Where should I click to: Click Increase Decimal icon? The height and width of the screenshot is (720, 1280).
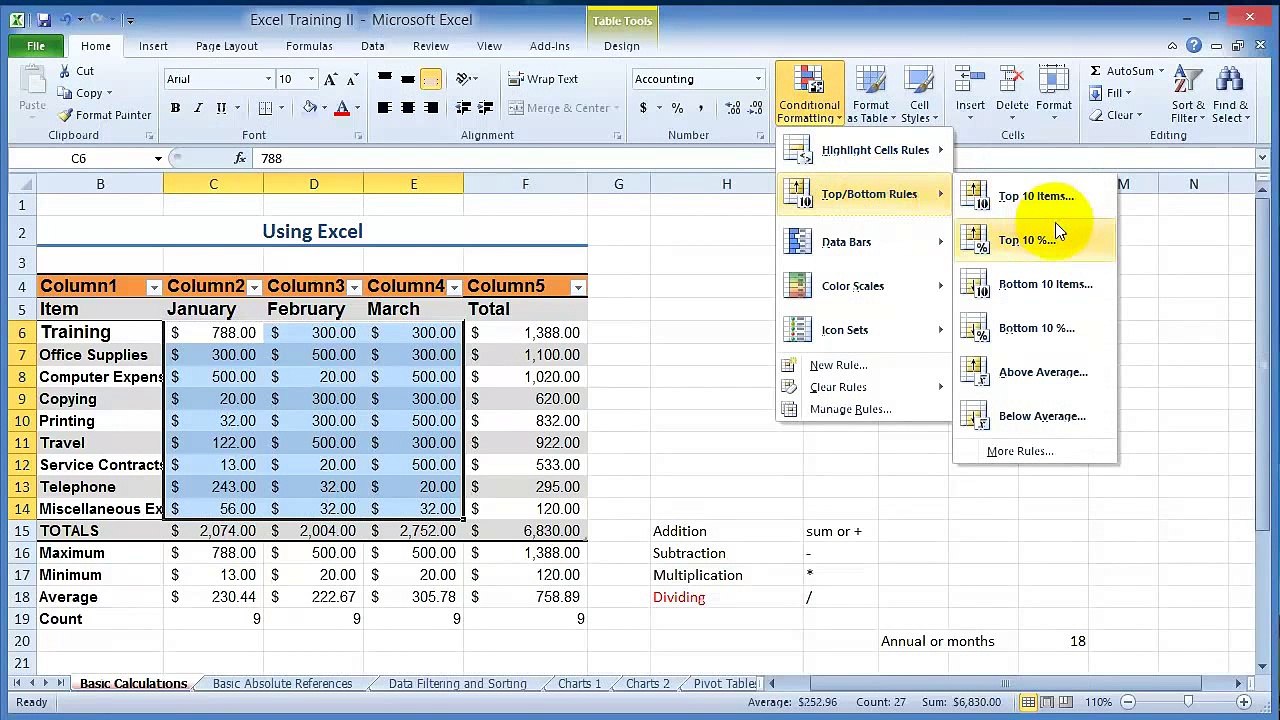[733, 108]
